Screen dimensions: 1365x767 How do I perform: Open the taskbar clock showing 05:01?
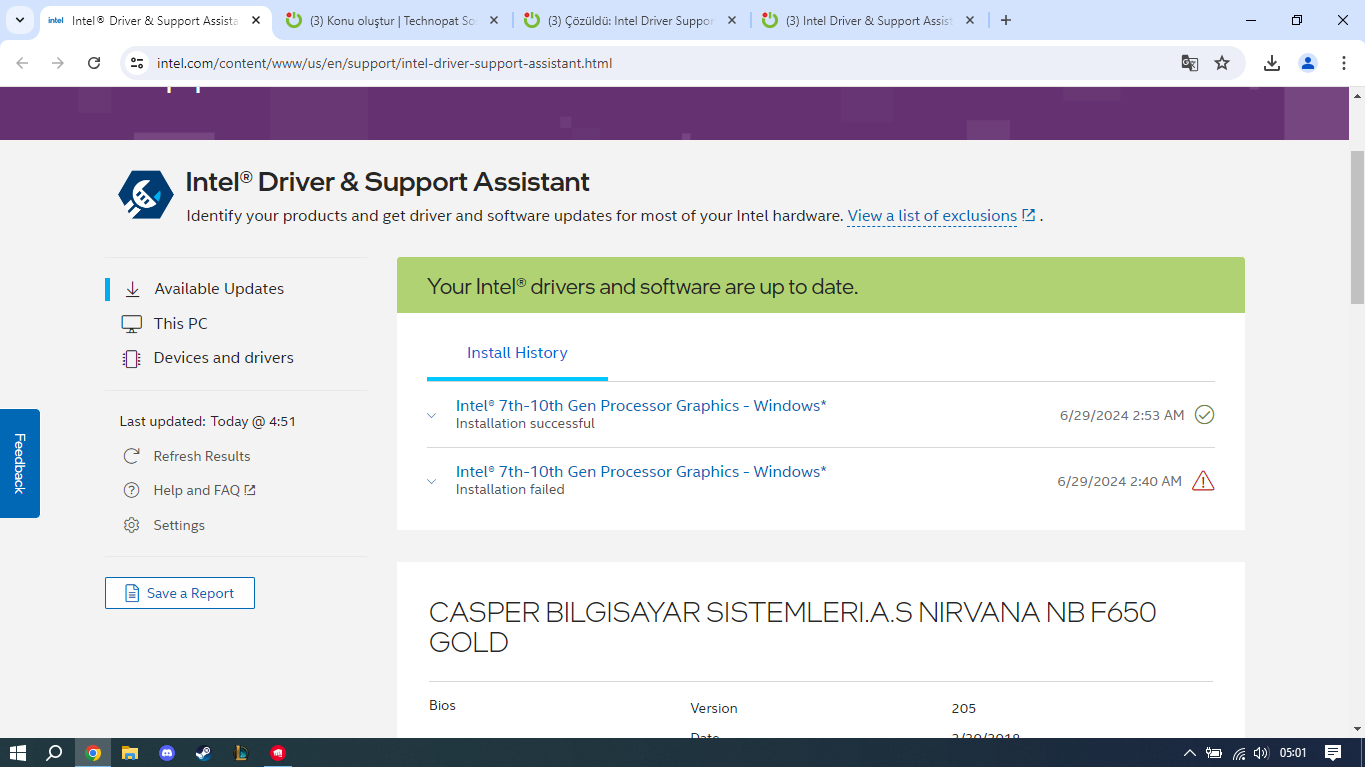tap(1293, 753)
